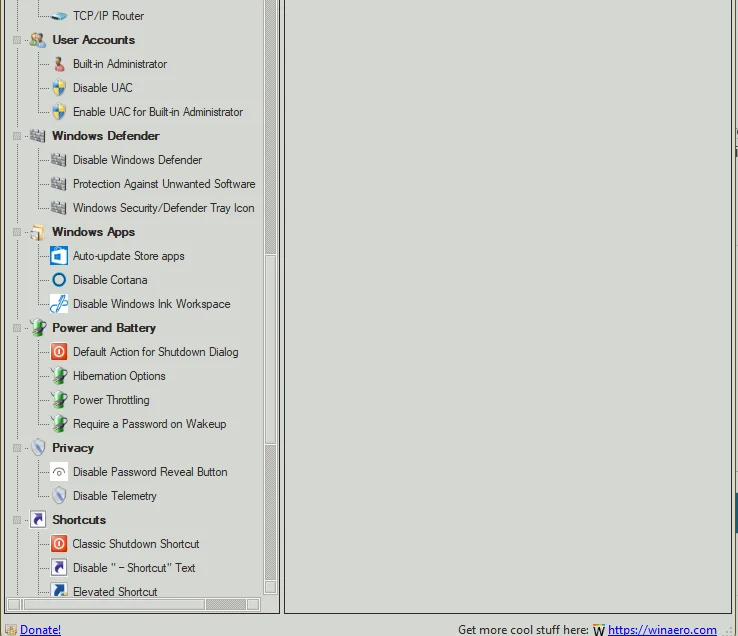Click the Hibernation Options battery icon
738x636 pixels.
59,376
